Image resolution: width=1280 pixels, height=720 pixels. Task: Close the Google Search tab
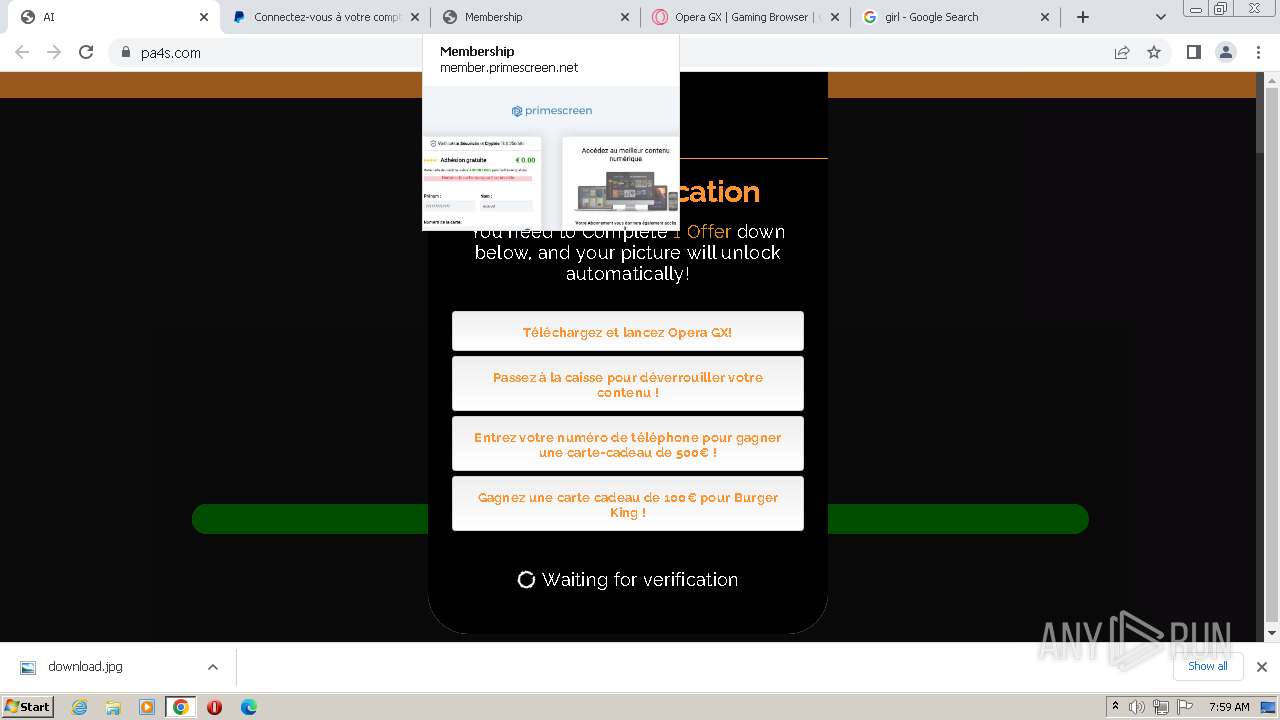pos(1045,17)
